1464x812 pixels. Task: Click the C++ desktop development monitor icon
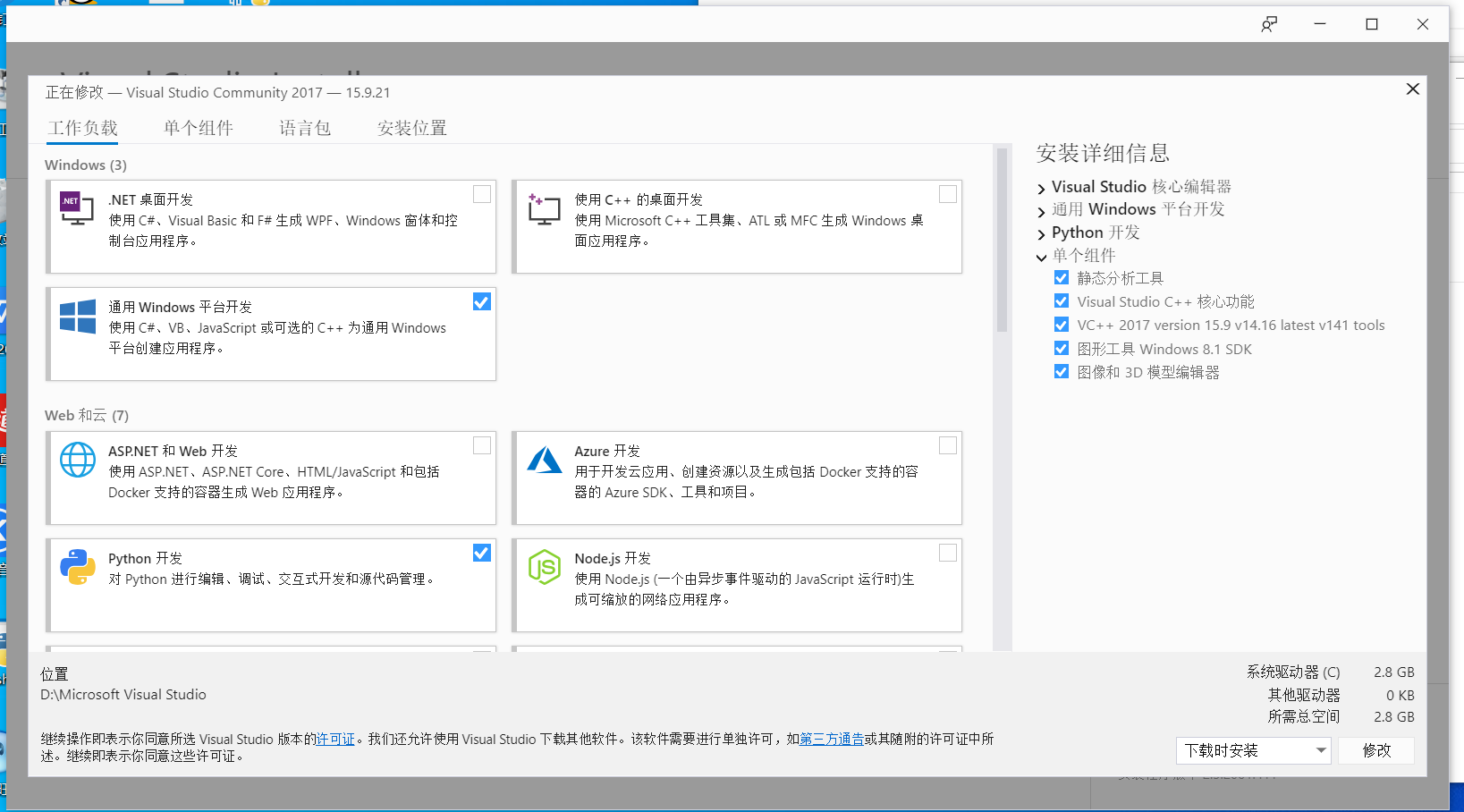pos(544,208)
